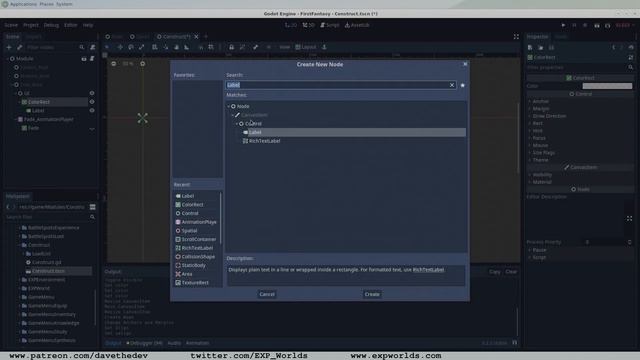The width and height of the screenshot is (640, 360).
Task: Collapse the Node entry in Matches tree
Action: (x=229, y=106)
